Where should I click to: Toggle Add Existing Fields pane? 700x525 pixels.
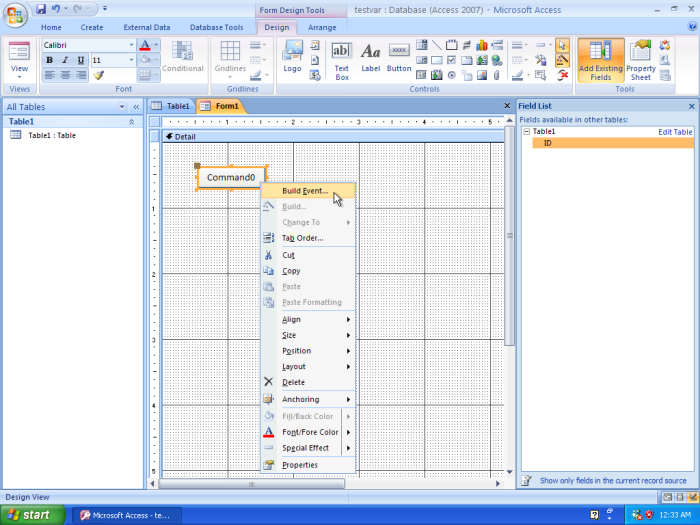[600, 60]
